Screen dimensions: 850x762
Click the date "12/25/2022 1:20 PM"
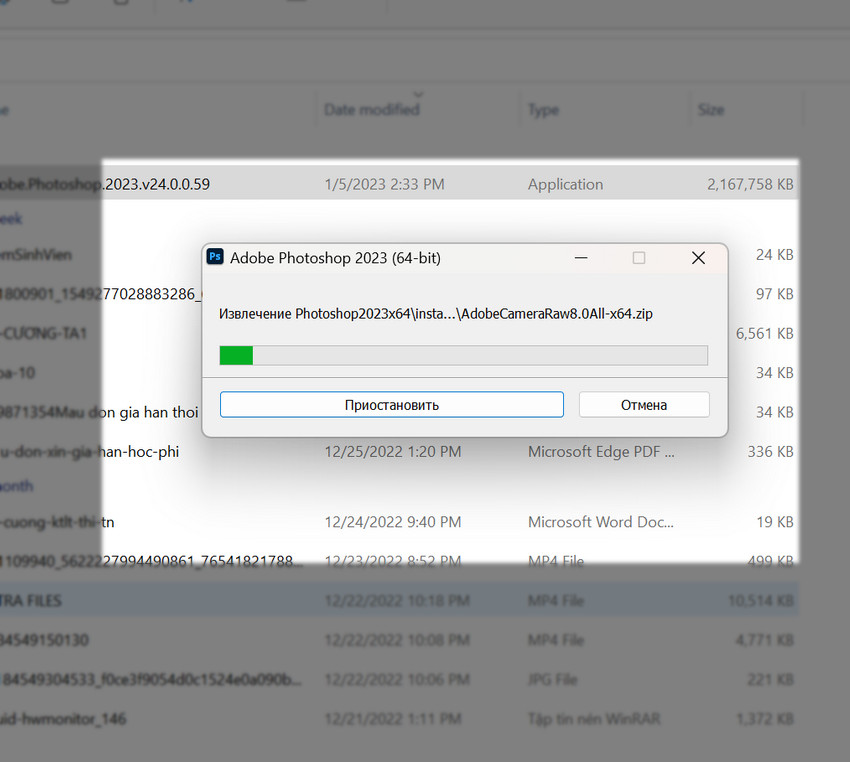click(x=392, y=452)
